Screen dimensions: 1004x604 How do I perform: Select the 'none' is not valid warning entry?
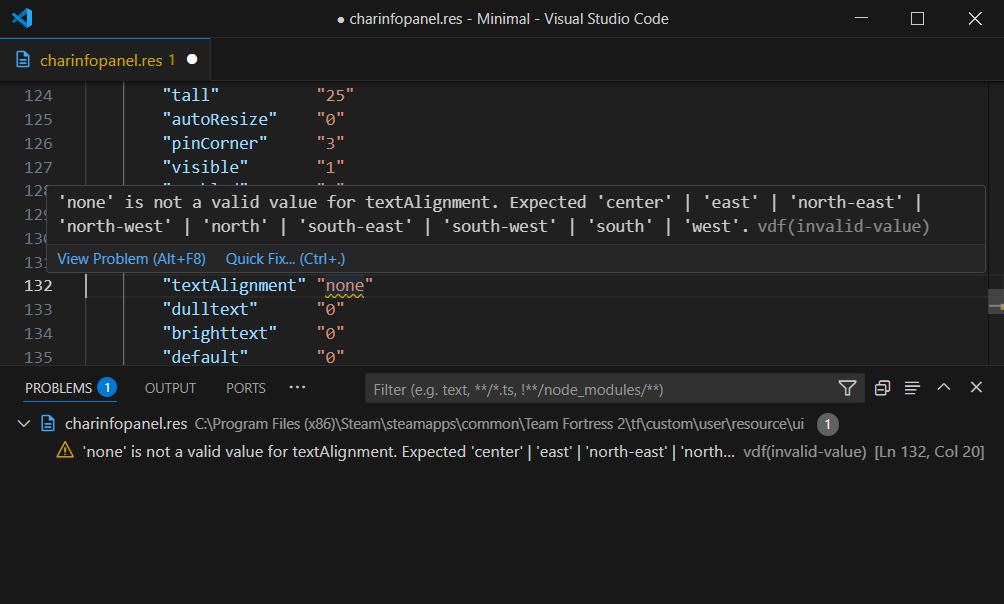coord(502,452)
